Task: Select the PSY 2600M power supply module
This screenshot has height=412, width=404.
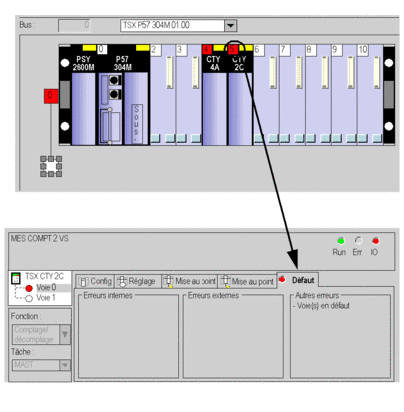Action: point(83,95)
